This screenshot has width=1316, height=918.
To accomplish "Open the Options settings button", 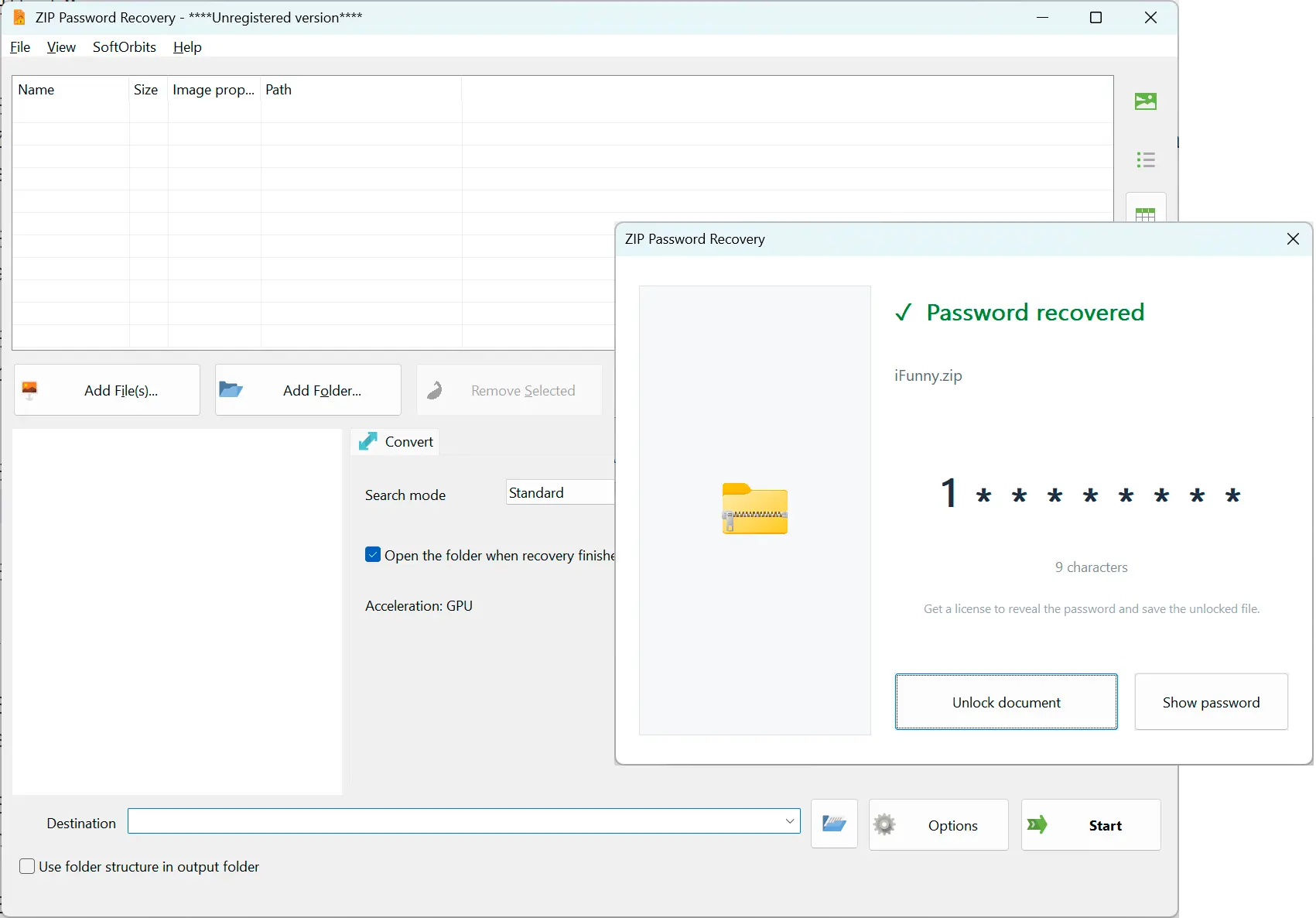I will click(x=938, y=824).
